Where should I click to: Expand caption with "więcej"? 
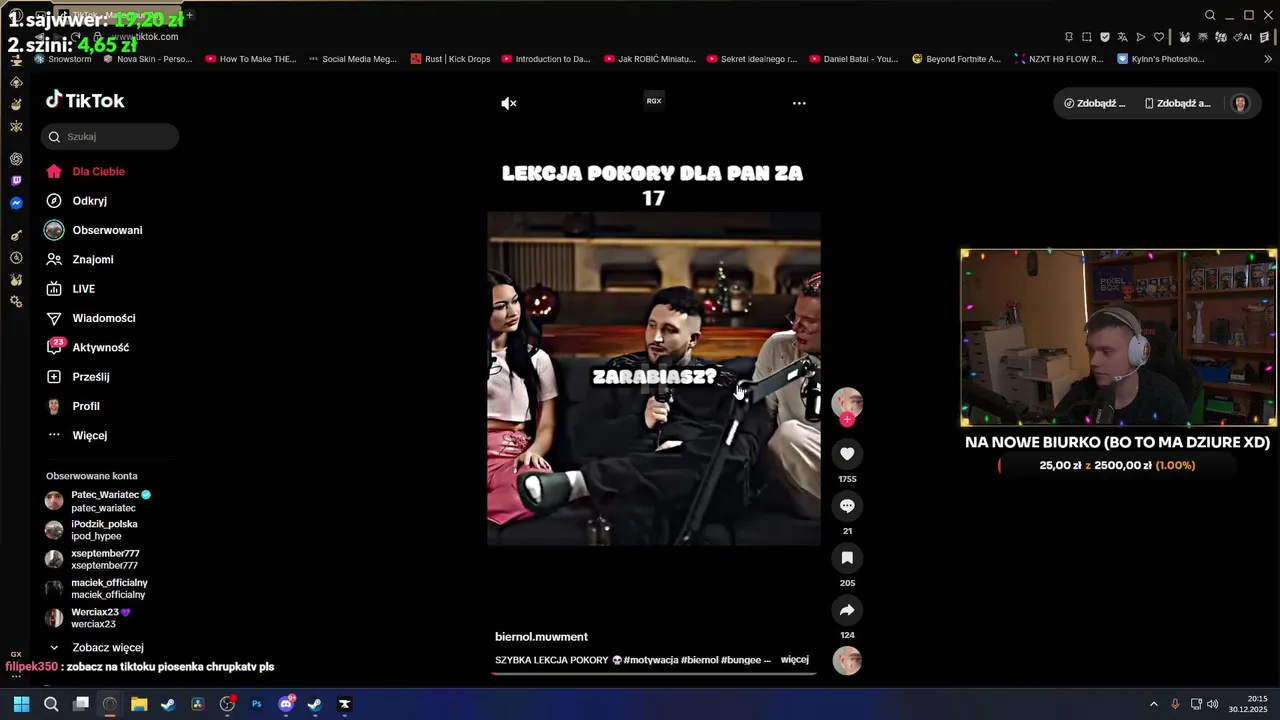point(794,660)
